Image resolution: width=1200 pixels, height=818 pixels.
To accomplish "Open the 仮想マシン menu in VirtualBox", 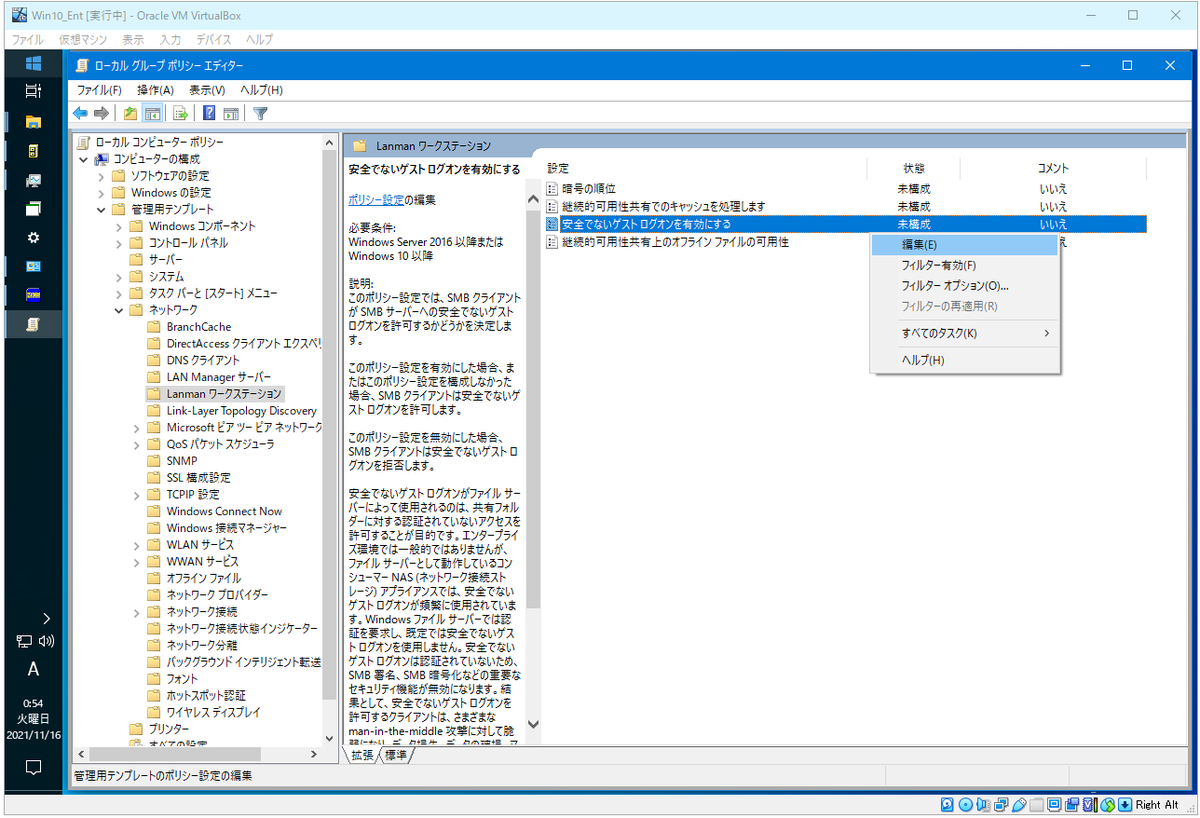I will (83, 40).
